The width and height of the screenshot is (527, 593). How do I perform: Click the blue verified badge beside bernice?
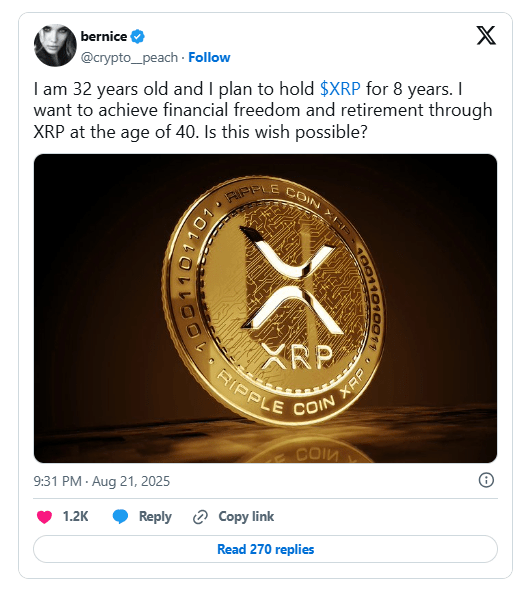137,37
